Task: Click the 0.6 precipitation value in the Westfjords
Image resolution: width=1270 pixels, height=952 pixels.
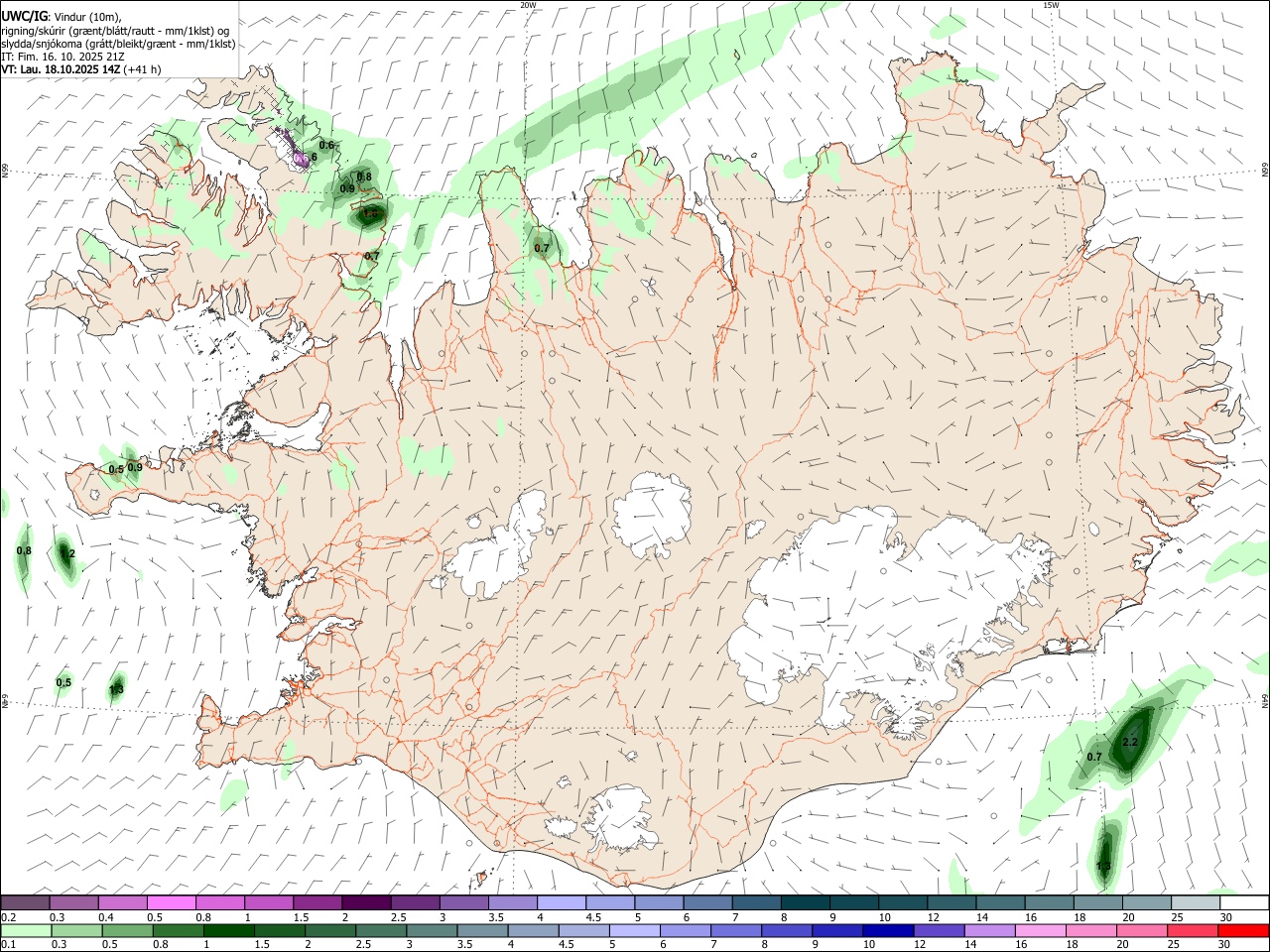Action: pos(326,145)
